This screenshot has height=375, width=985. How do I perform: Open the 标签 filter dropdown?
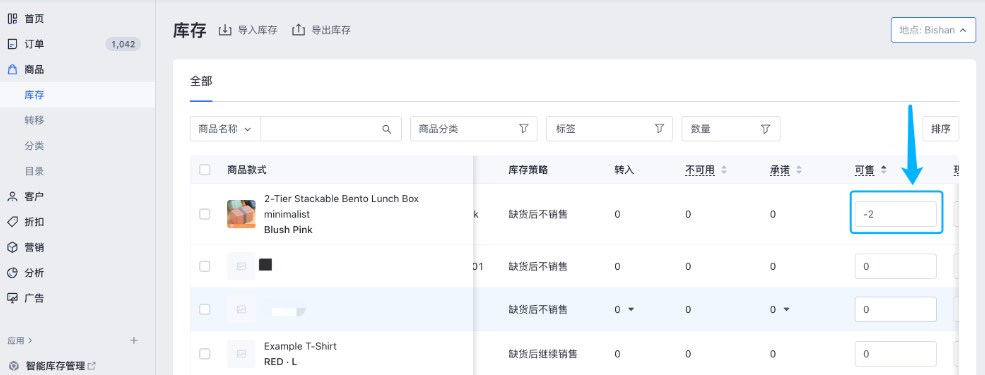[x=609, y=129]
